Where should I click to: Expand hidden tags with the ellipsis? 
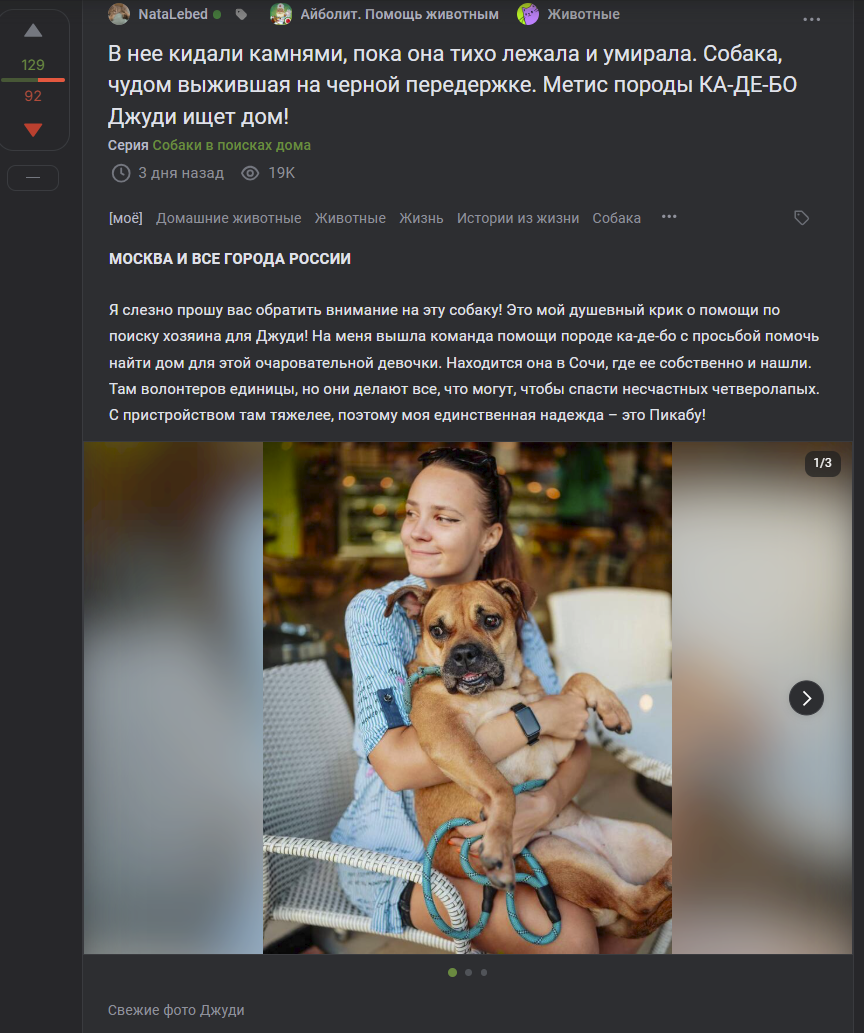pyautogui.click(x=669, y=217)
